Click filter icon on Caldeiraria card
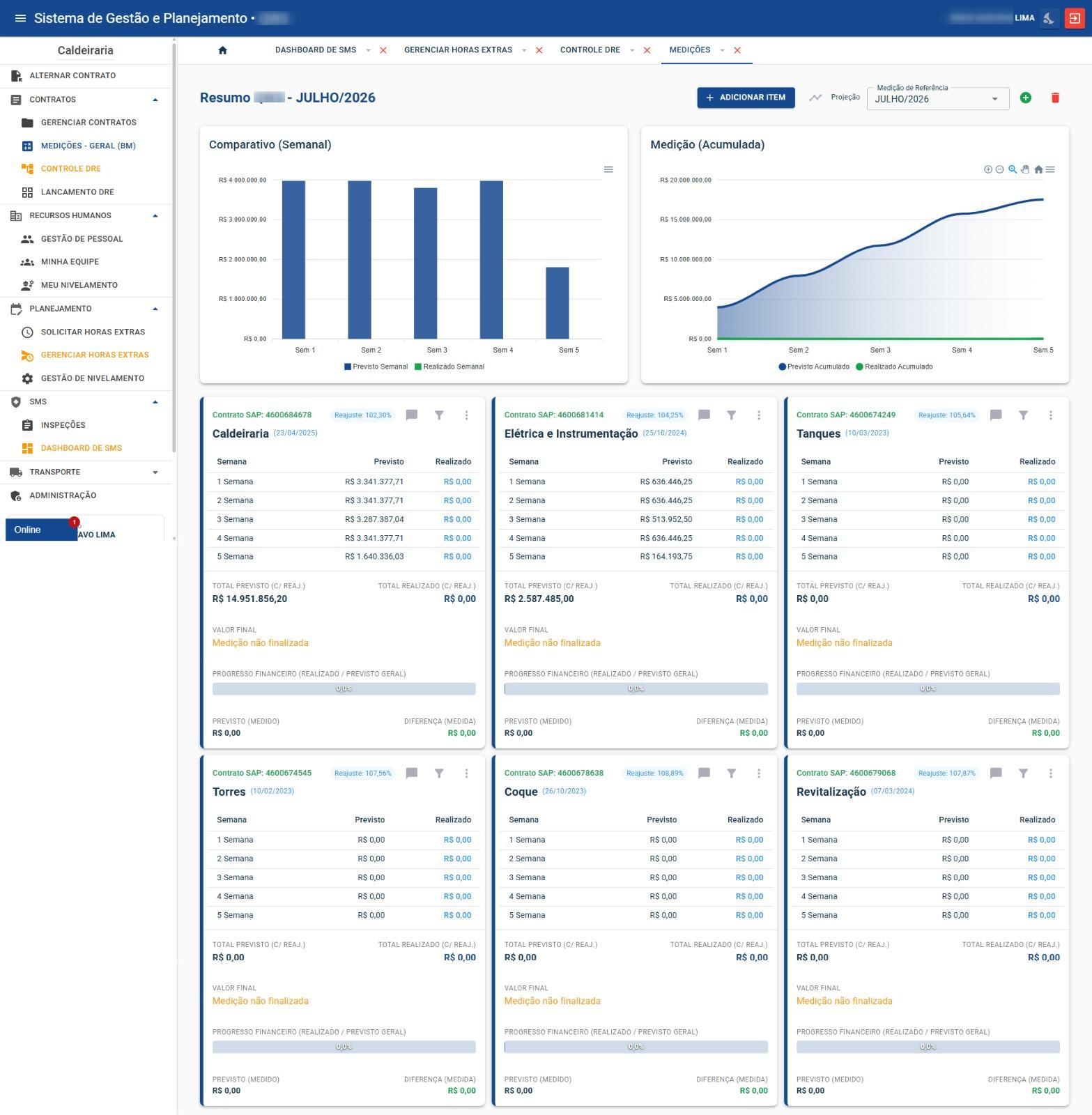The image size is (1092, 1115). tap(439, 415)
